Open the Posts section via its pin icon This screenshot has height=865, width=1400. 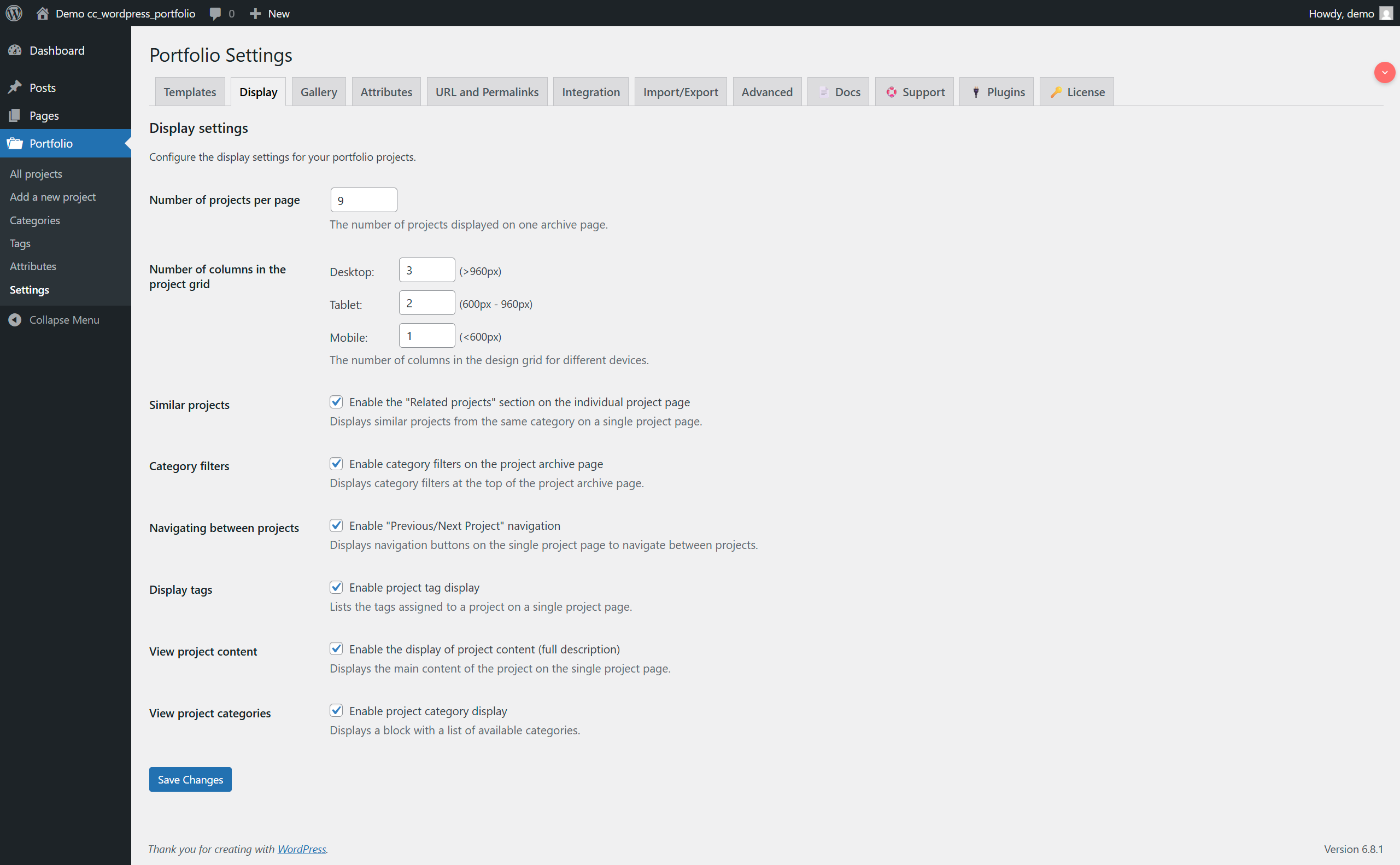click(x=15, y=87)
